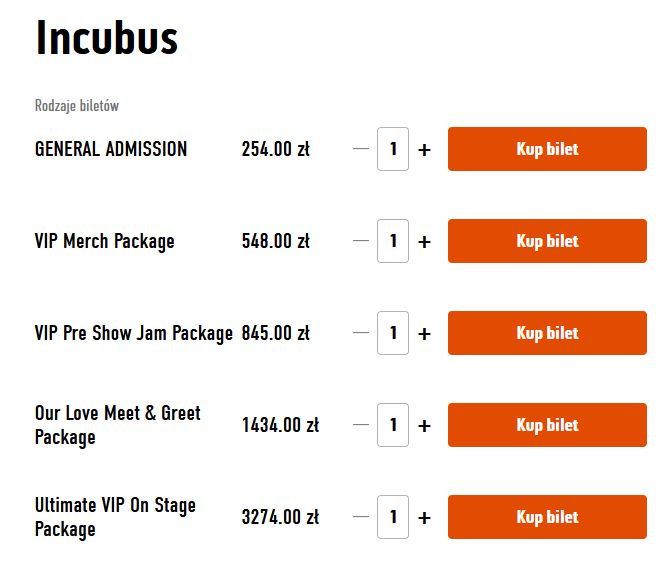The width and height of the screenshot is (668, 569).
Task: Focus the GENERAL ADMISSION quantity field
Action: 393,149
